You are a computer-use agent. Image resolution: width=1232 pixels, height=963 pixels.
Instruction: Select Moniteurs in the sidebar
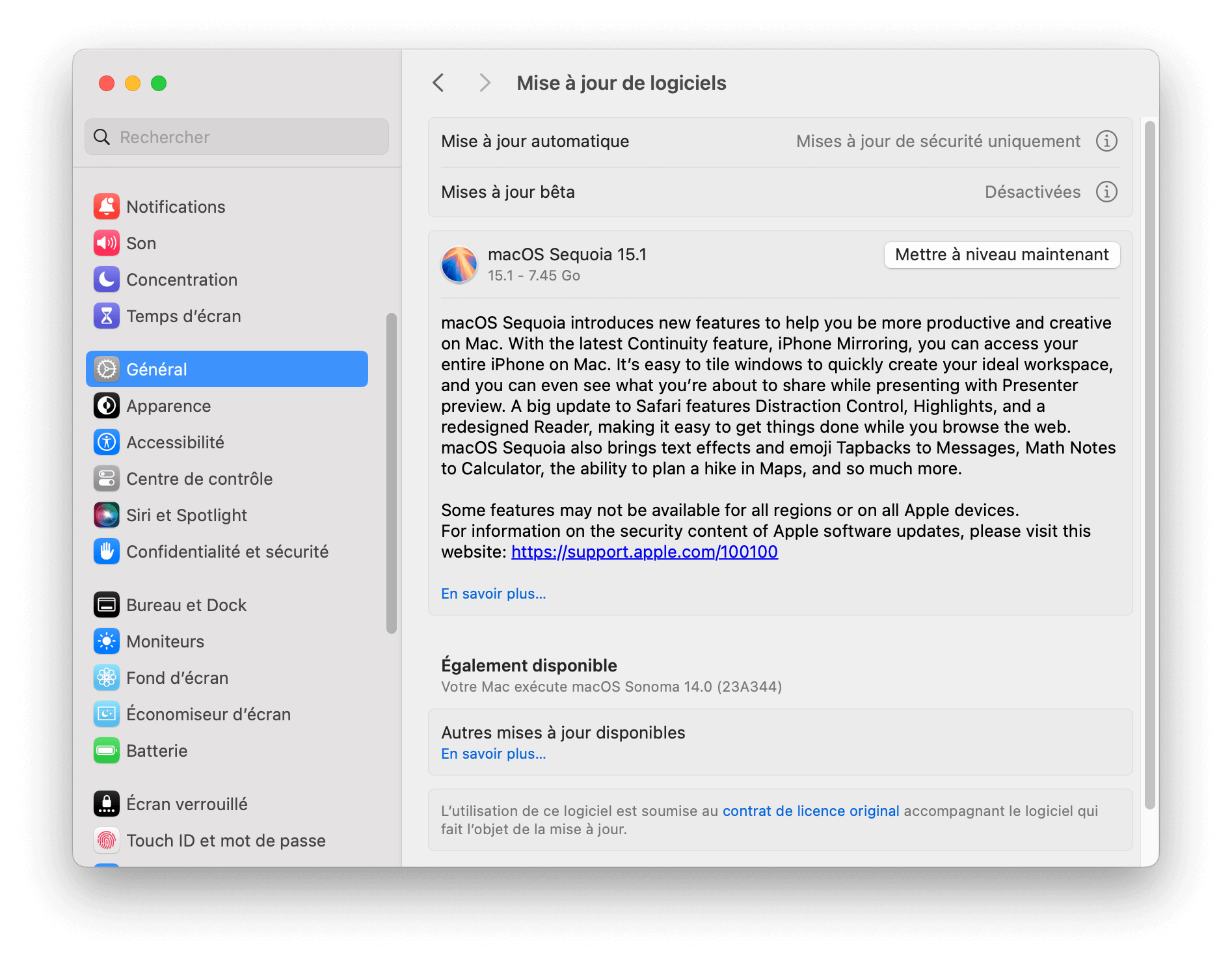227,641
